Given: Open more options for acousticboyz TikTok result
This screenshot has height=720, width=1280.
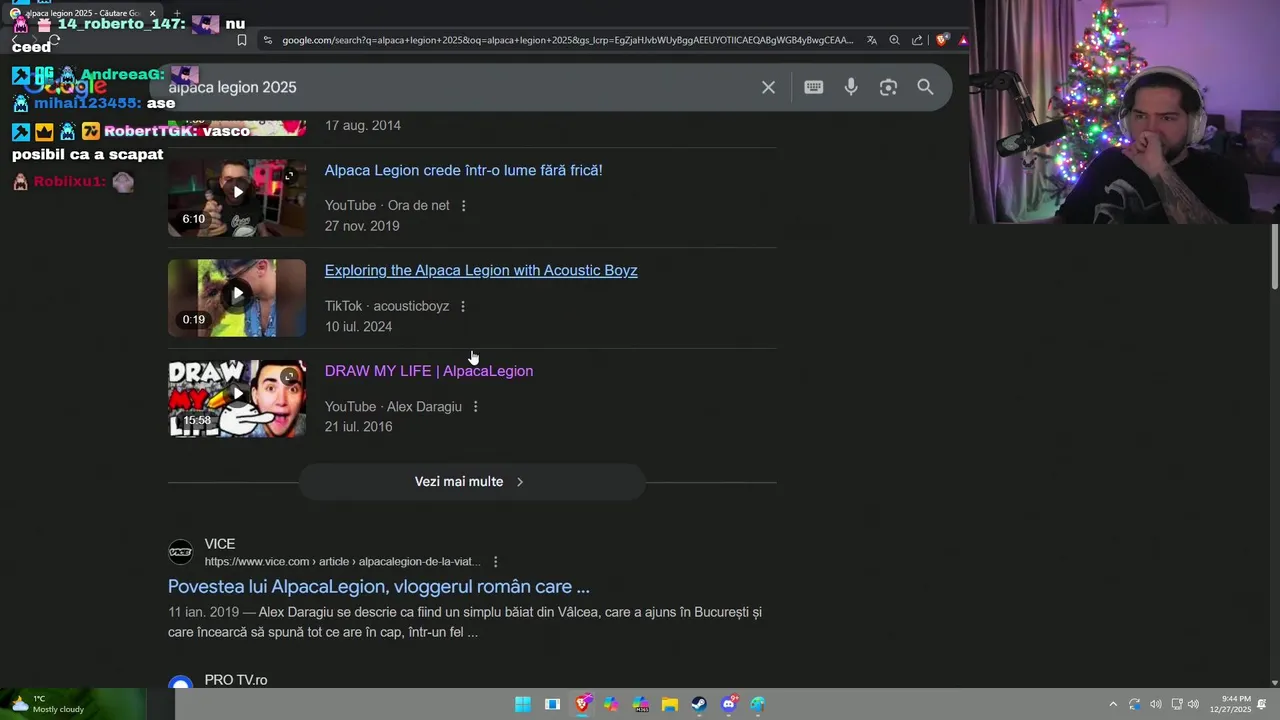Looking at the screenshot, I should pyautogui.click(x=462, y=306).
